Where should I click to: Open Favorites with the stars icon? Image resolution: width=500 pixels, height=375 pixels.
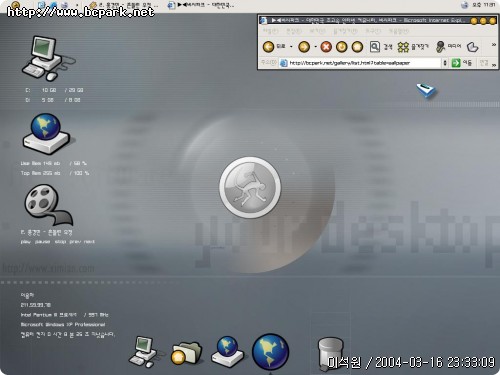pyautogui.click(x=403, y=47)
